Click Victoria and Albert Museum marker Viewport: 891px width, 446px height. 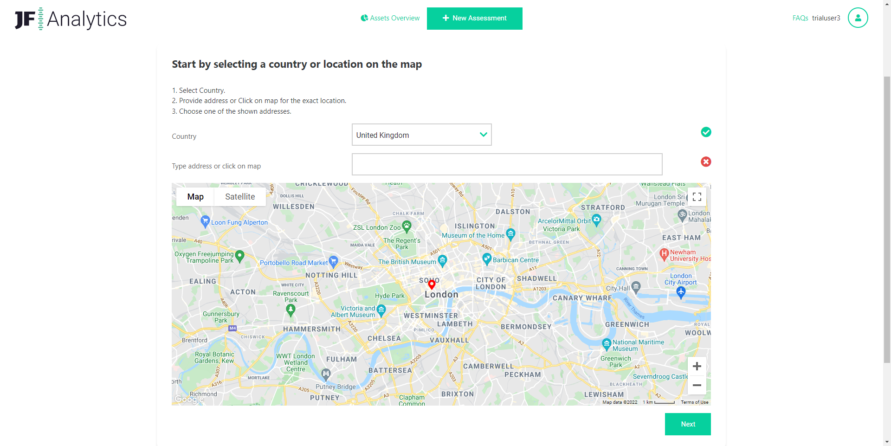pyautogui.click(x=381, y=310)
